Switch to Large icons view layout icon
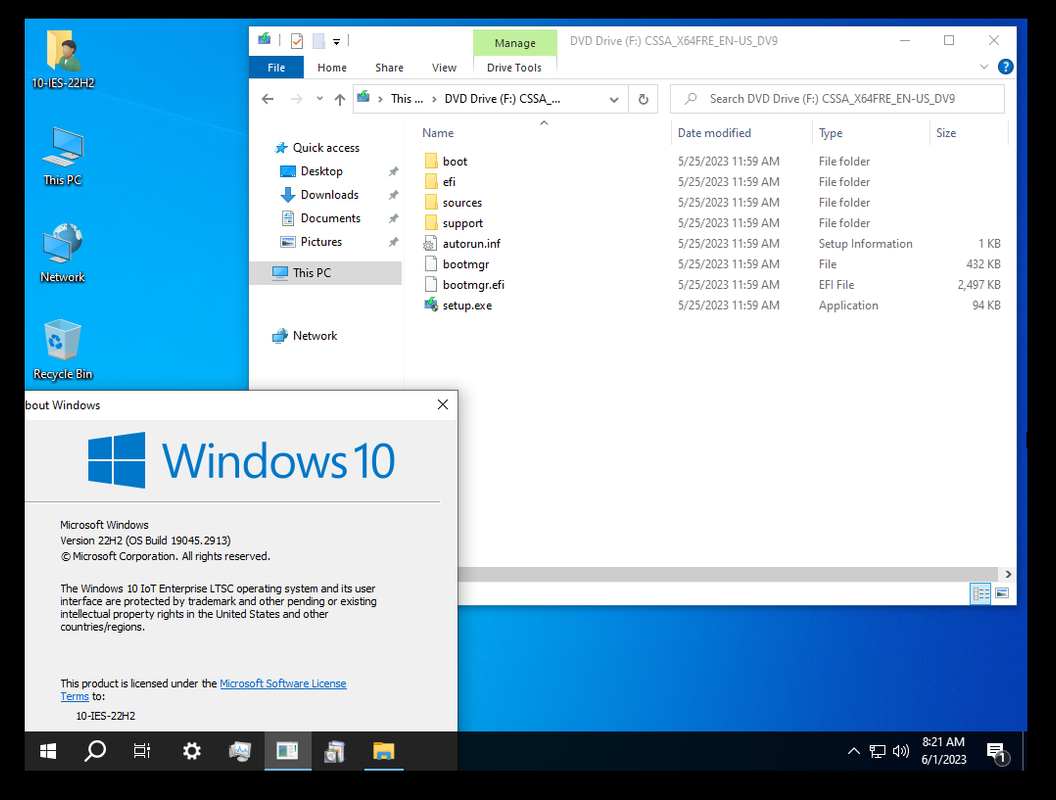The height and width of the screenshot is (800, 1056). pos(1002,593)
